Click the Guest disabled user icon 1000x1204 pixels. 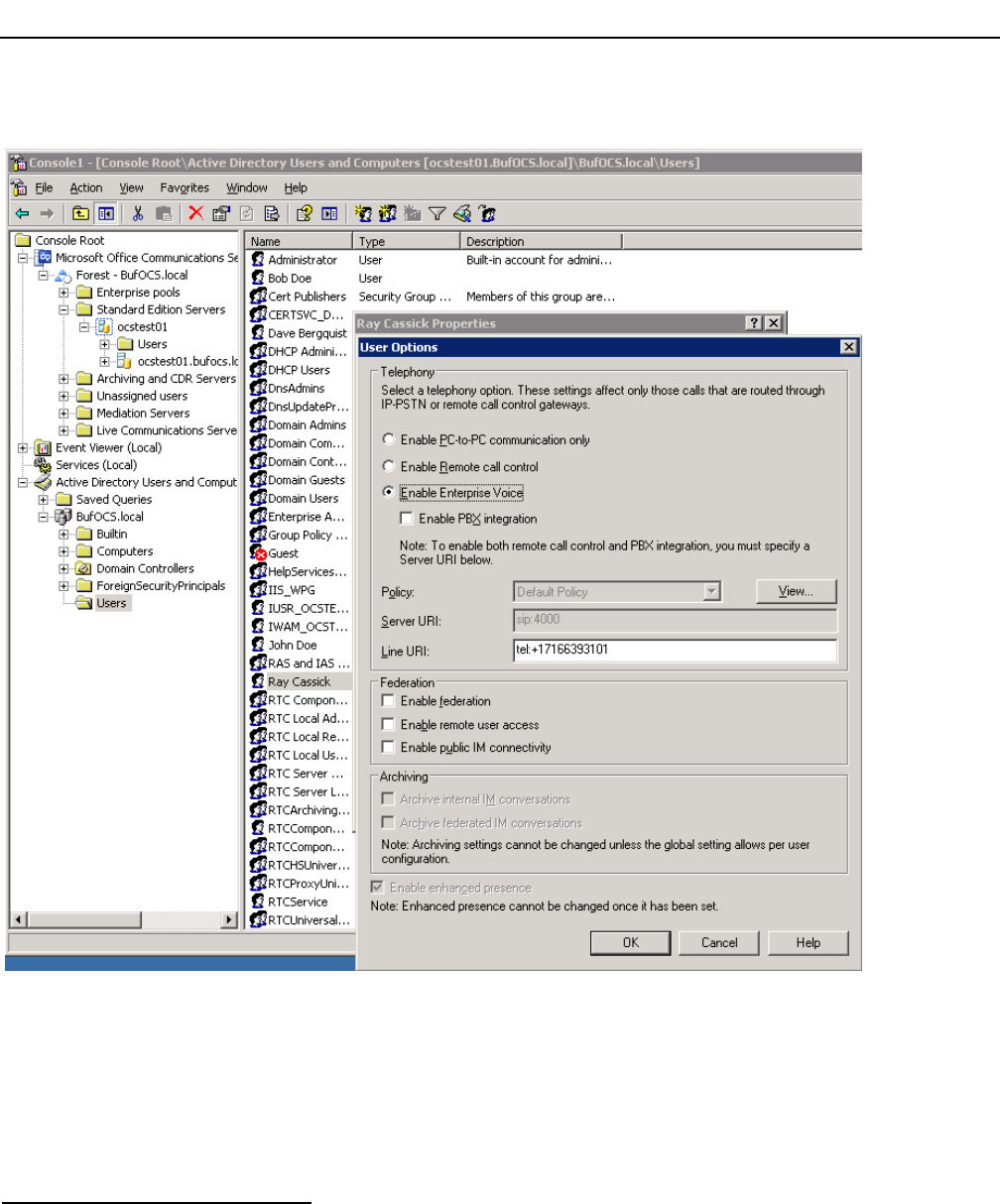point(258,552)
